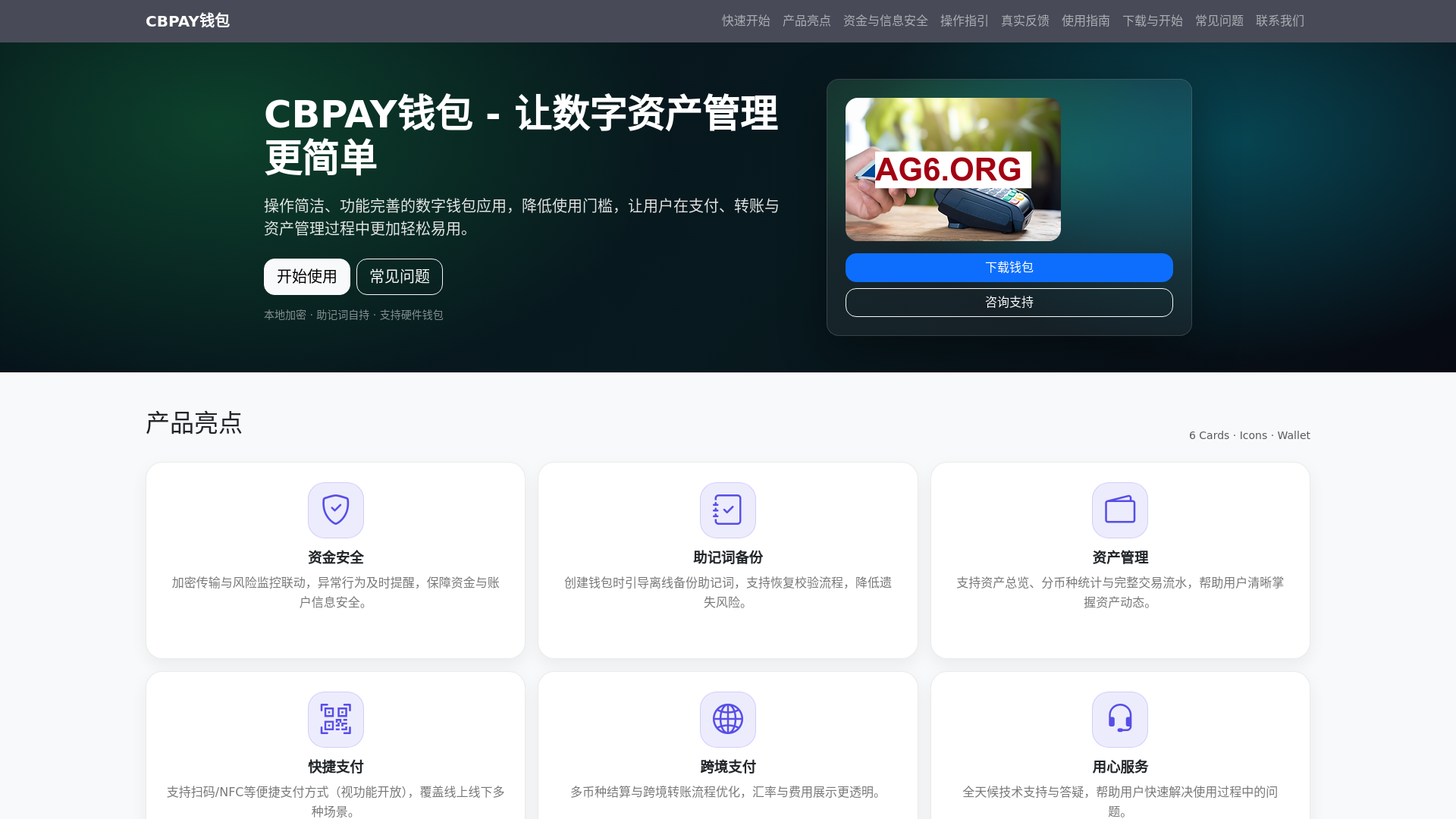
Task: Go to 快速开始 in navigation
Action: tap(746, 21)
